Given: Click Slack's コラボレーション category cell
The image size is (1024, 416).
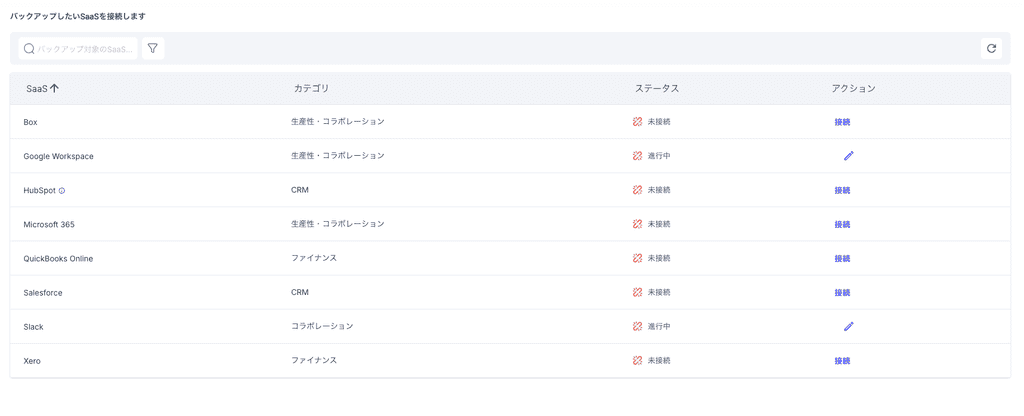Looking at the screenshot, I should pos(322,326).
